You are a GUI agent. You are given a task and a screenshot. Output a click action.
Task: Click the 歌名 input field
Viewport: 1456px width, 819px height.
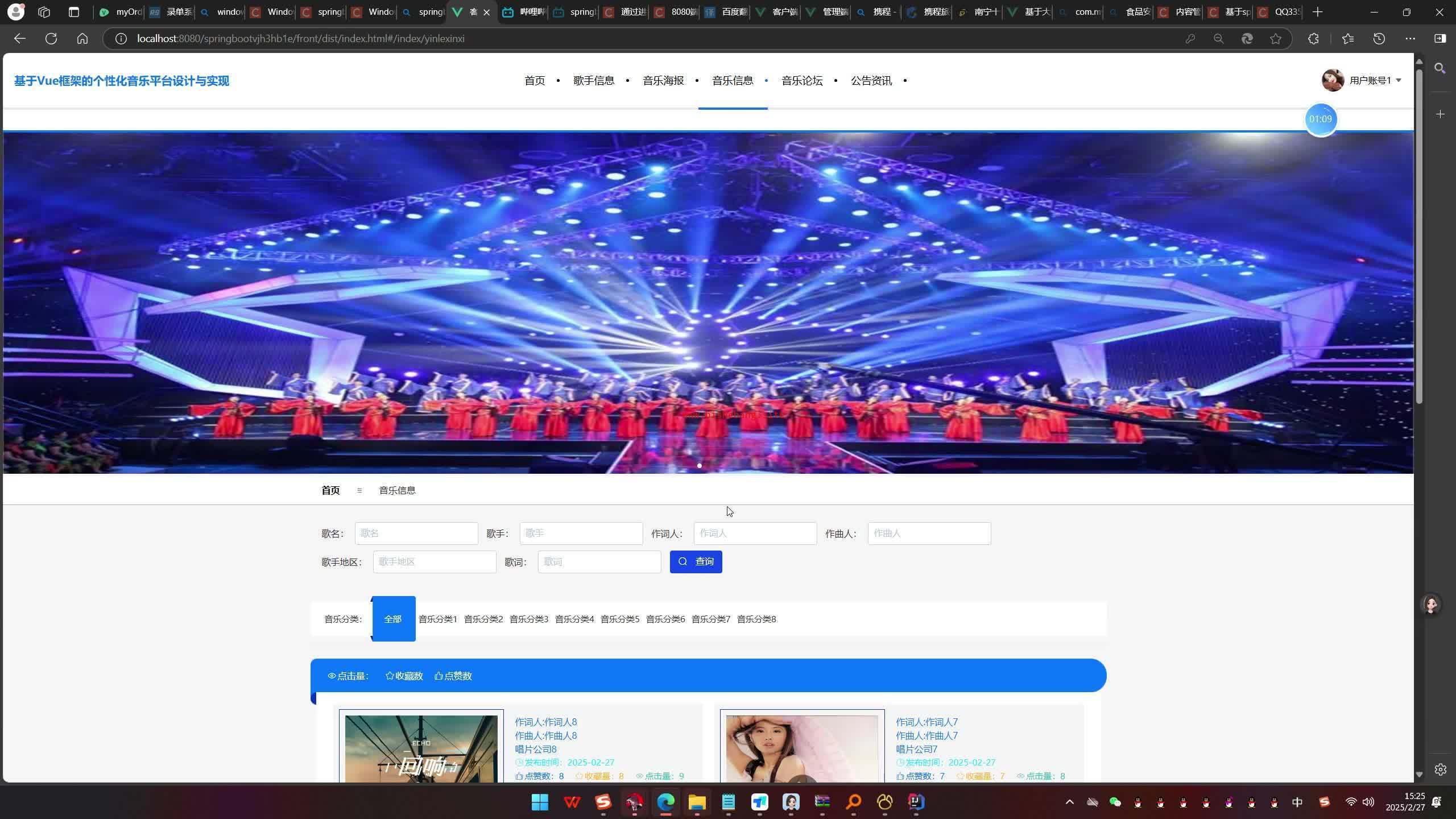tap(416, 533)
